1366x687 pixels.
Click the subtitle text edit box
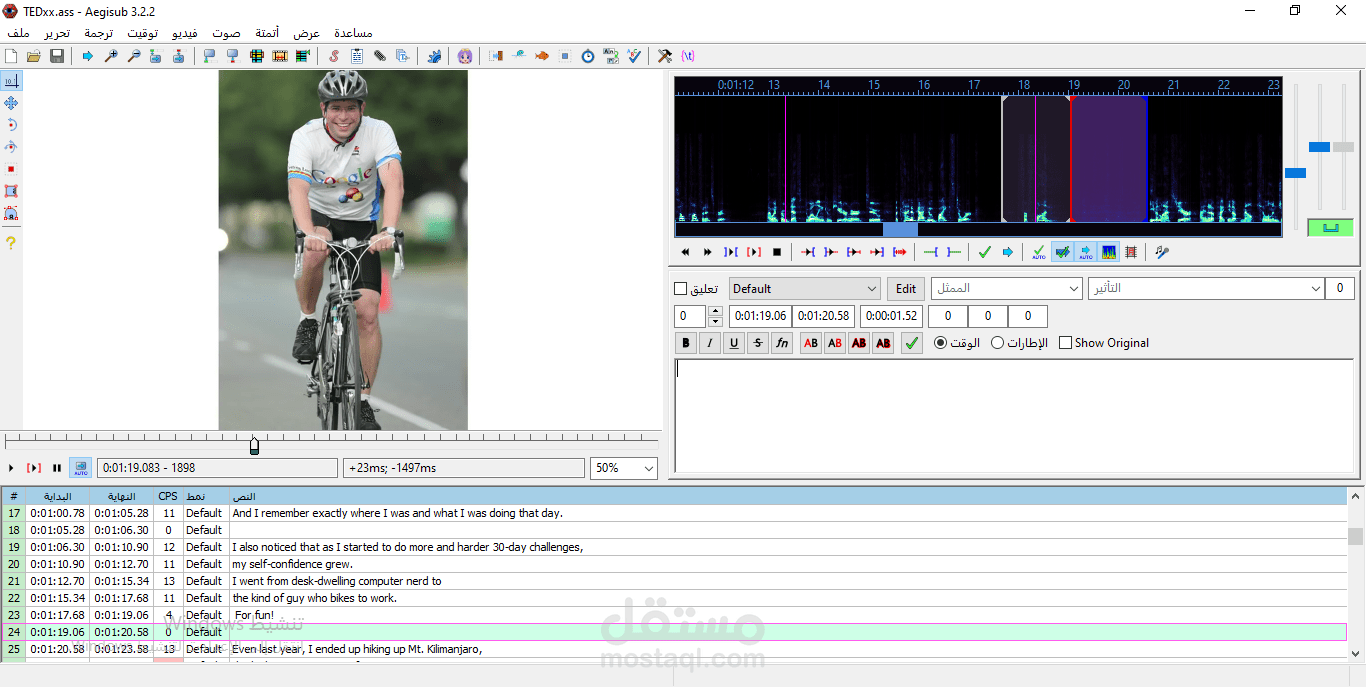pos(1015,415)
